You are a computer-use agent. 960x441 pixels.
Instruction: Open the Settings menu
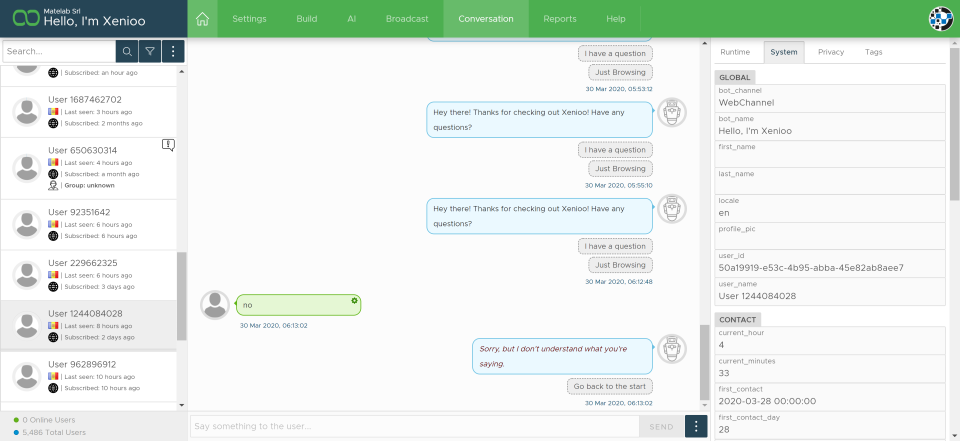pyautogui.click(x=249, y=18)
